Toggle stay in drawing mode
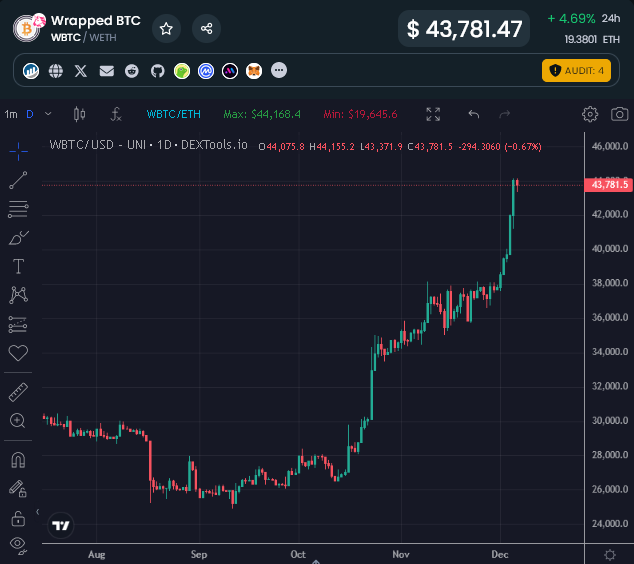The height and width of the screenshot is (564, 634). (18, 489)
